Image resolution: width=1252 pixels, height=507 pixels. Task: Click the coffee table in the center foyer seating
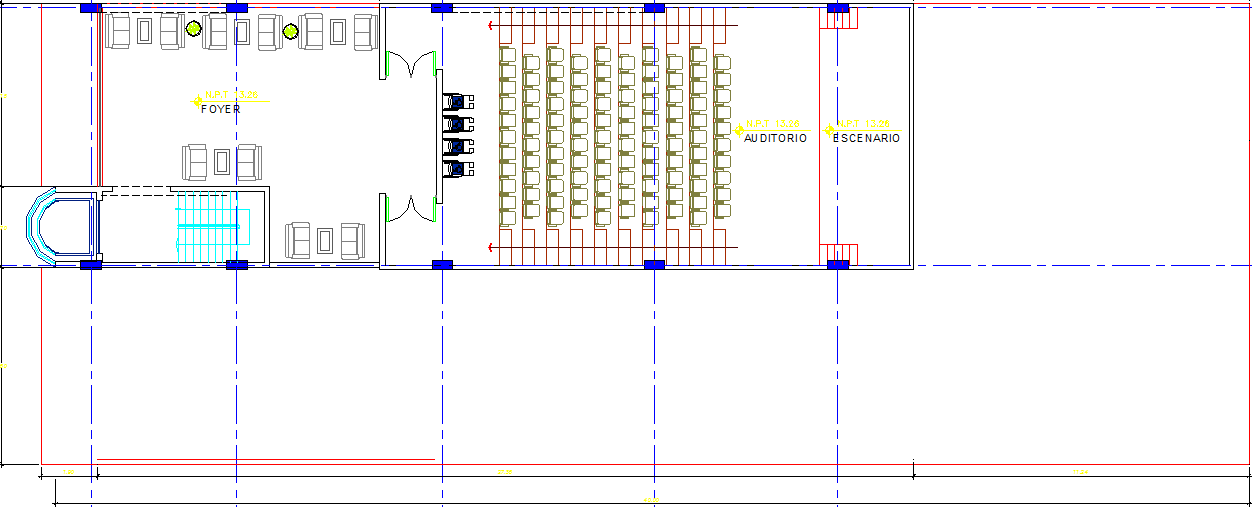tap(222, 161)
